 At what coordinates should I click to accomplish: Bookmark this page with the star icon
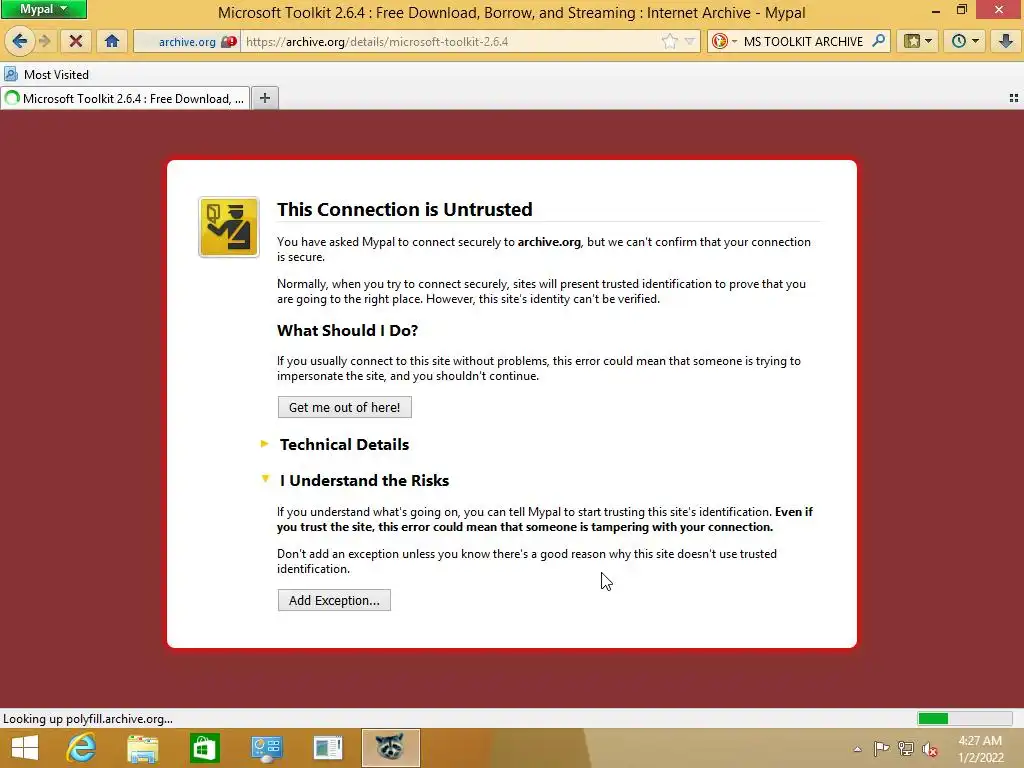click(669, 42)
